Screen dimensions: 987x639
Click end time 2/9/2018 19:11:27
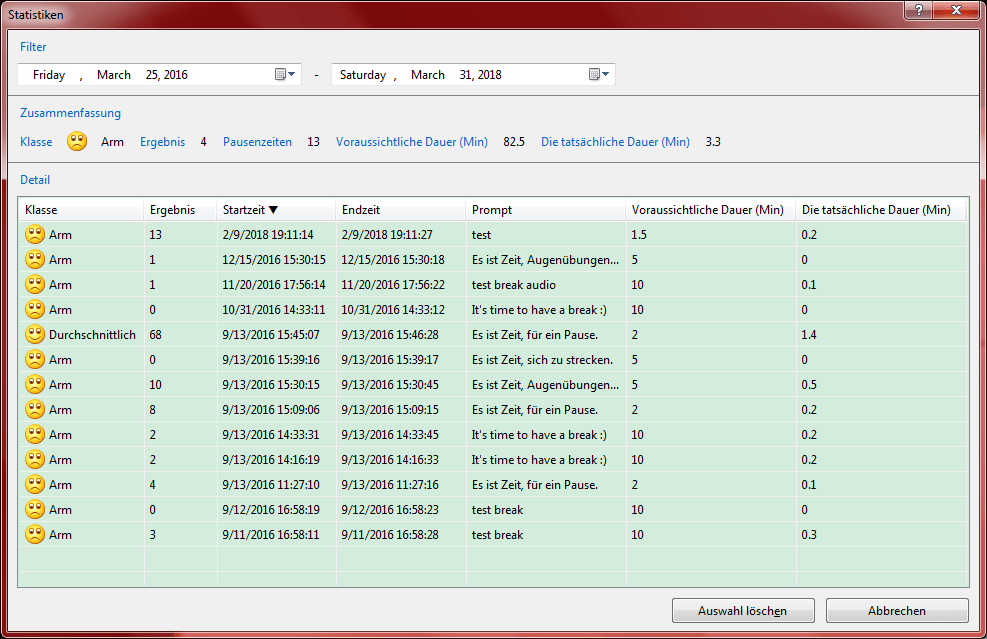point(386,234)
